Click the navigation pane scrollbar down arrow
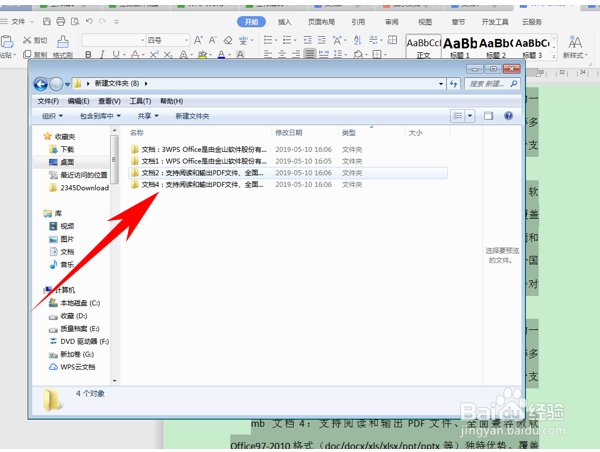600x452 pixels. click(114, 381)
